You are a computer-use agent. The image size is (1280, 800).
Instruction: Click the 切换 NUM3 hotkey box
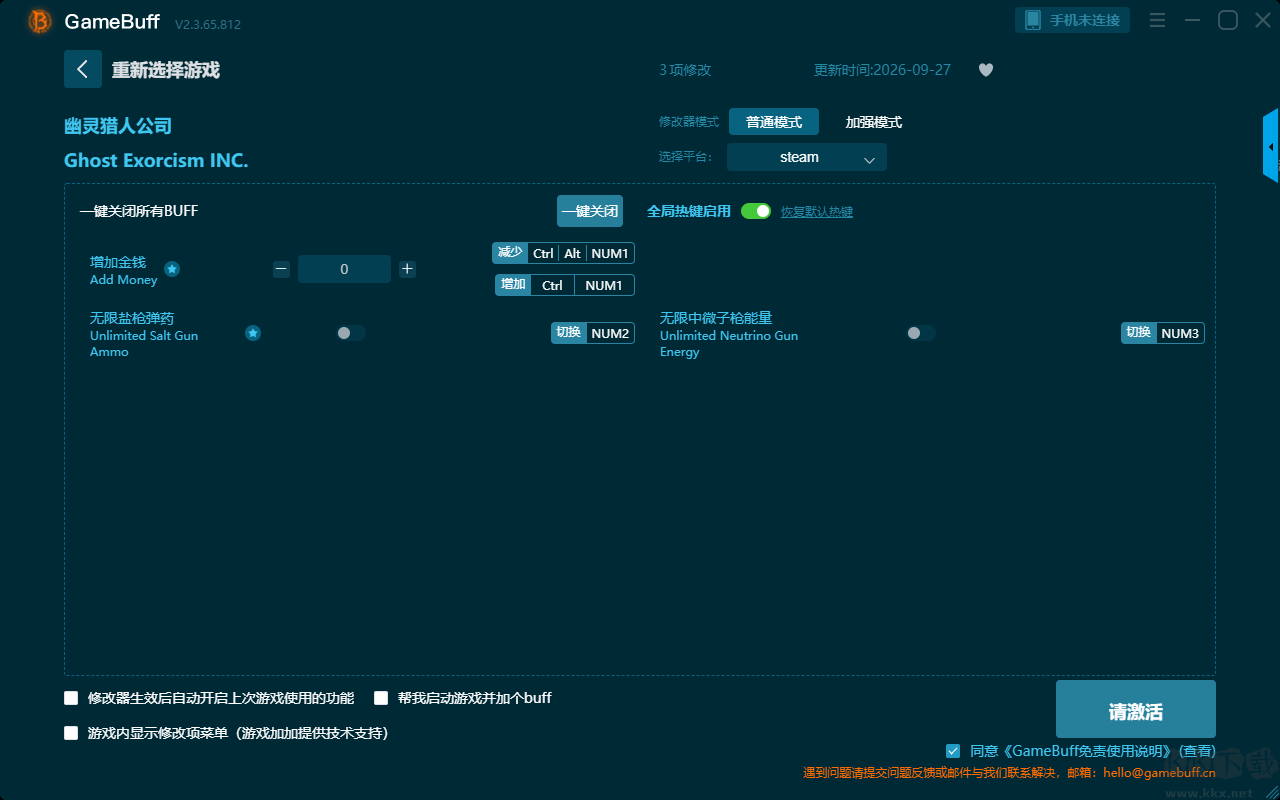pyautogui.click(x=1163, y=333)
